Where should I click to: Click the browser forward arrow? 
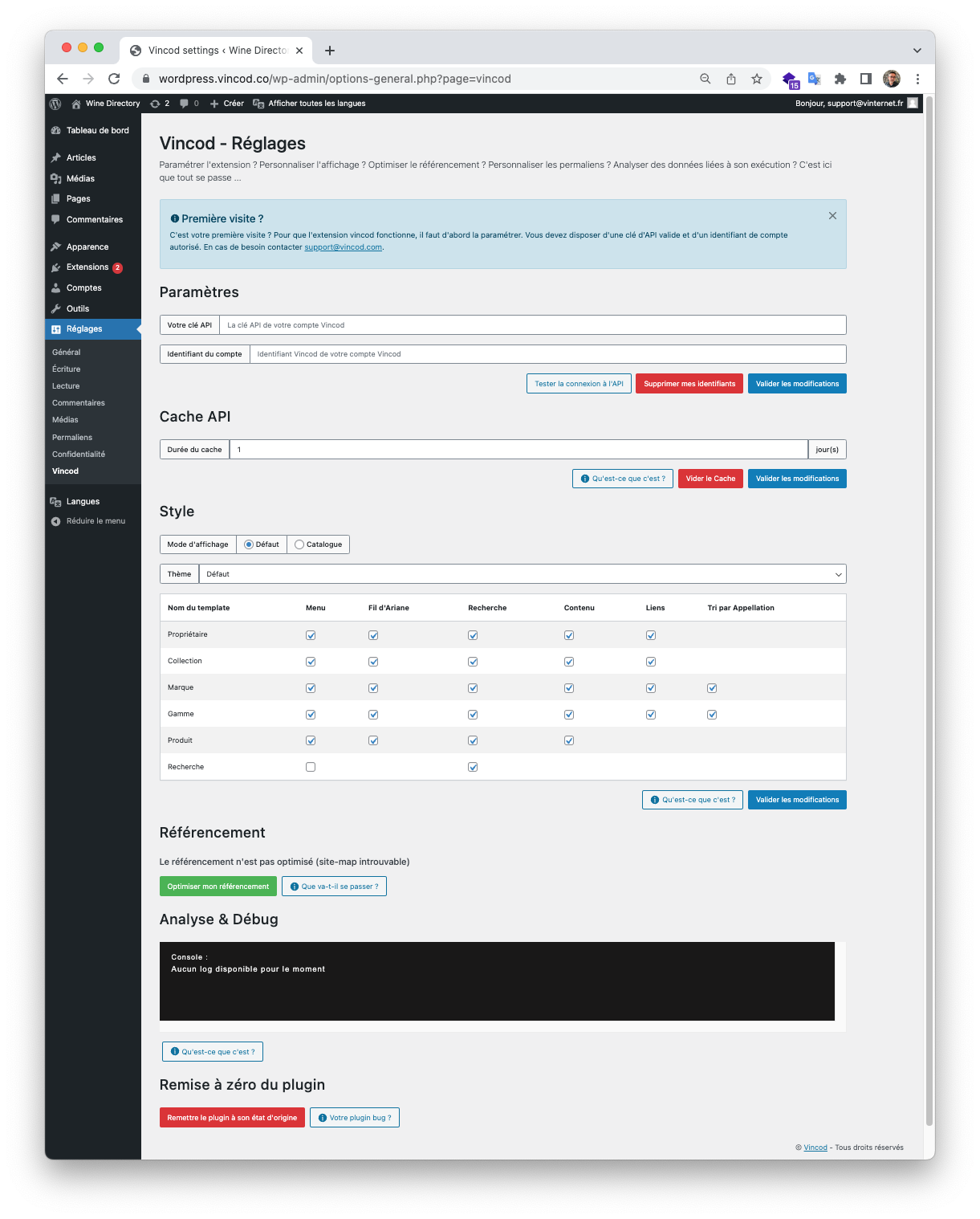pyautogui.click(x=88, y=79)
